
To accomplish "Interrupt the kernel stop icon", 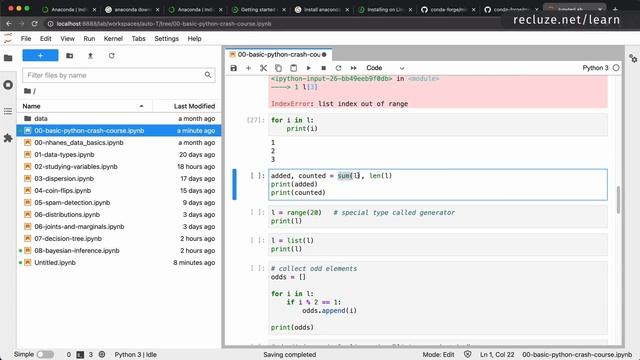I will [323, 68].
